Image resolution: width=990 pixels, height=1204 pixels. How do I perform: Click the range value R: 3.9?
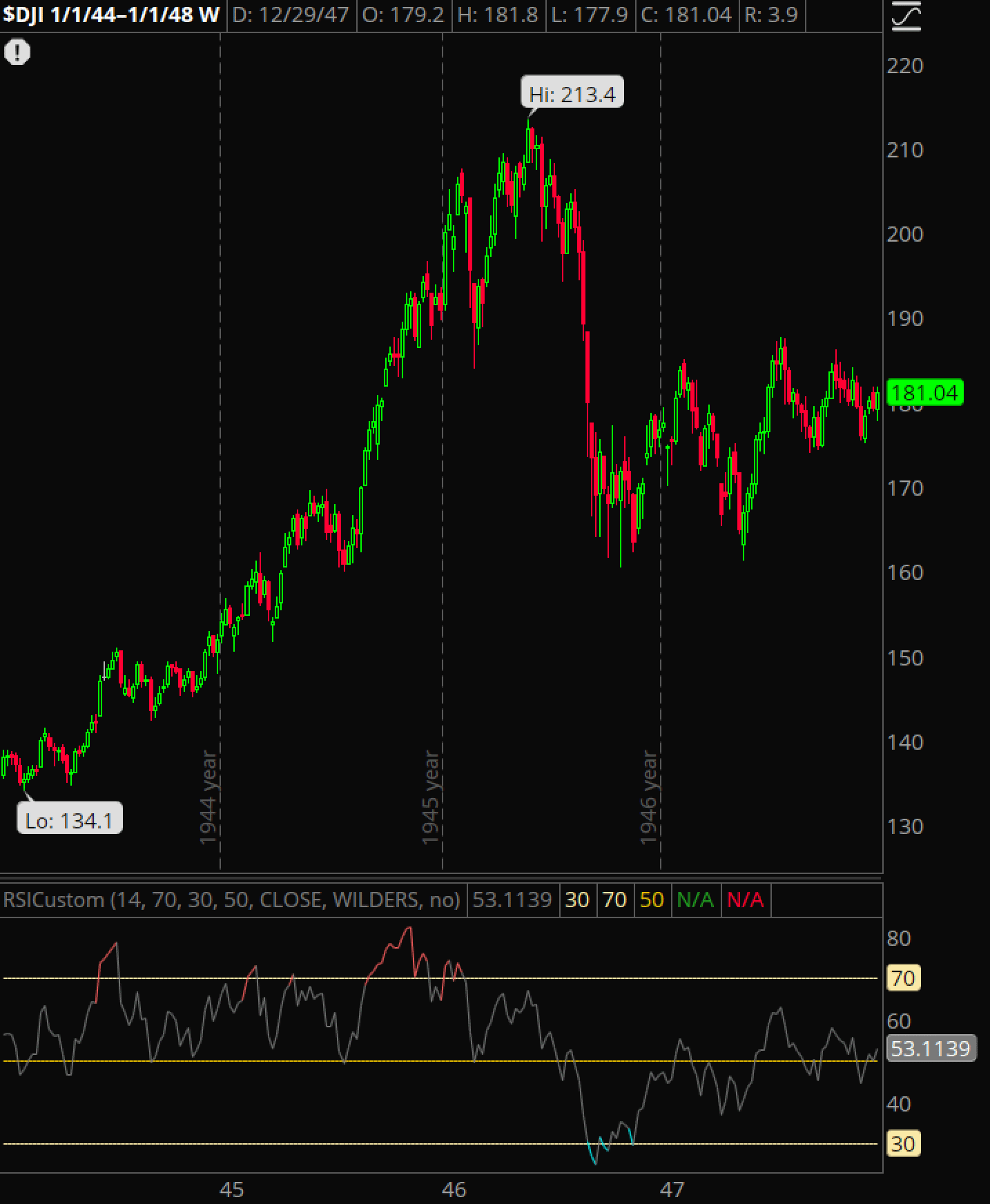(770, 14)
